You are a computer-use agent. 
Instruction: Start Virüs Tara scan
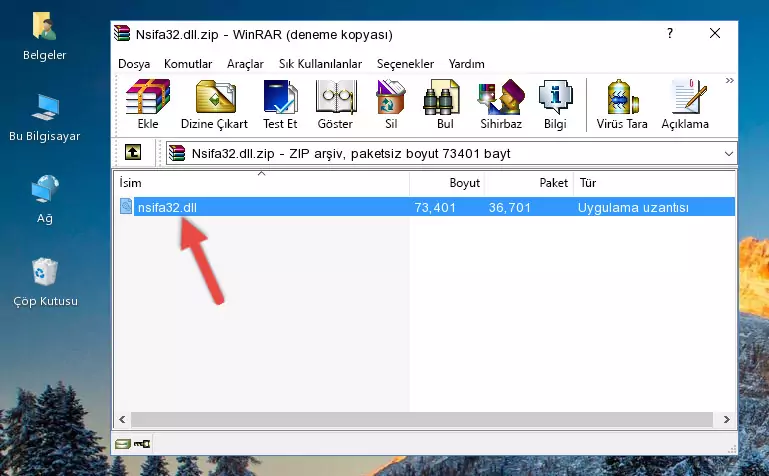622,104
